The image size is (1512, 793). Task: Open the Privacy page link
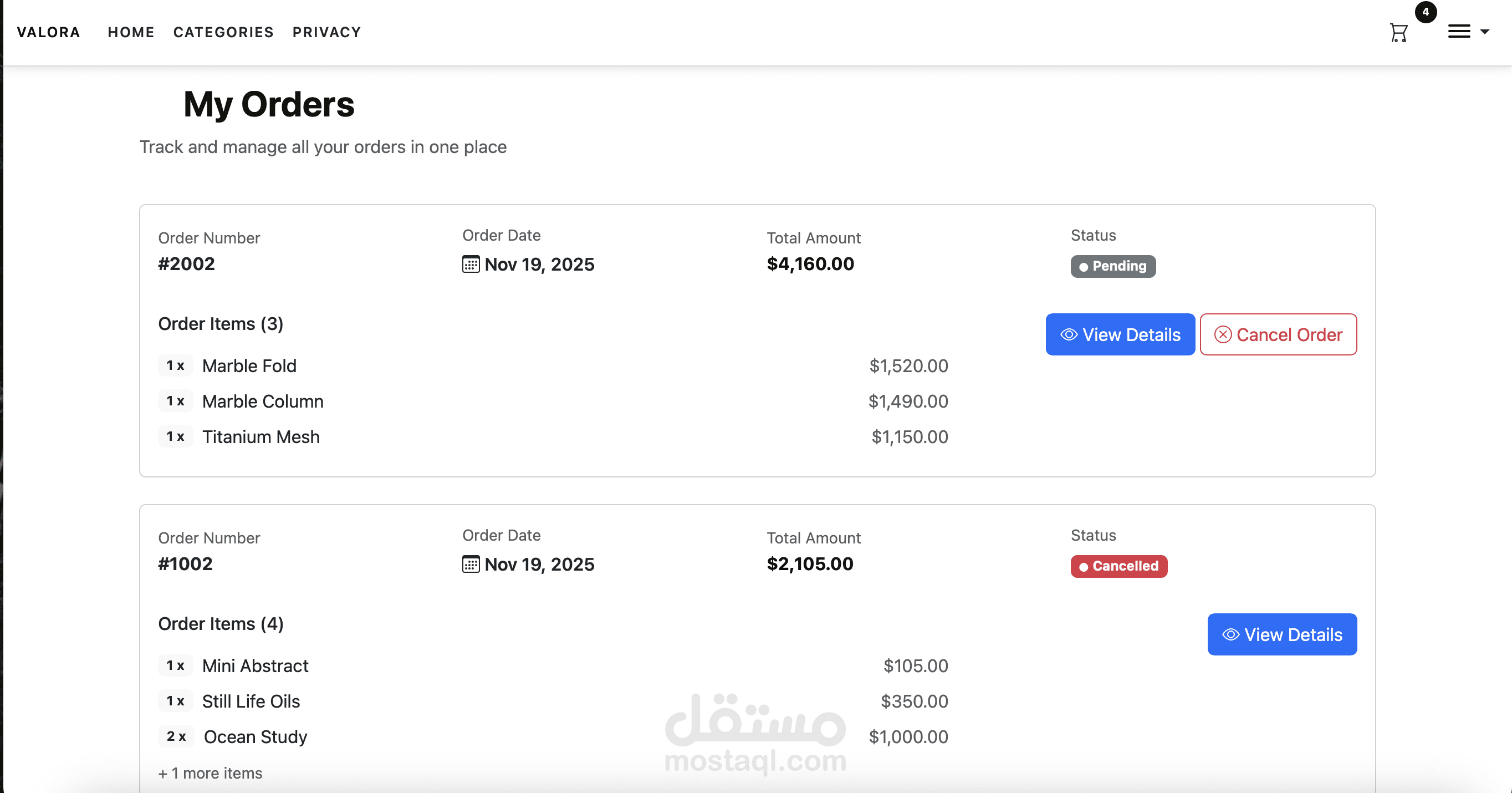tap(326, 32)
